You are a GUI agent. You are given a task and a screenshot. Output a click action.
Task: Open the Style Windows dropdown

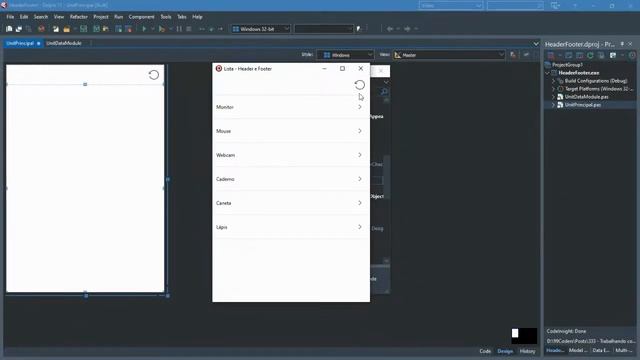coord(370,55)
